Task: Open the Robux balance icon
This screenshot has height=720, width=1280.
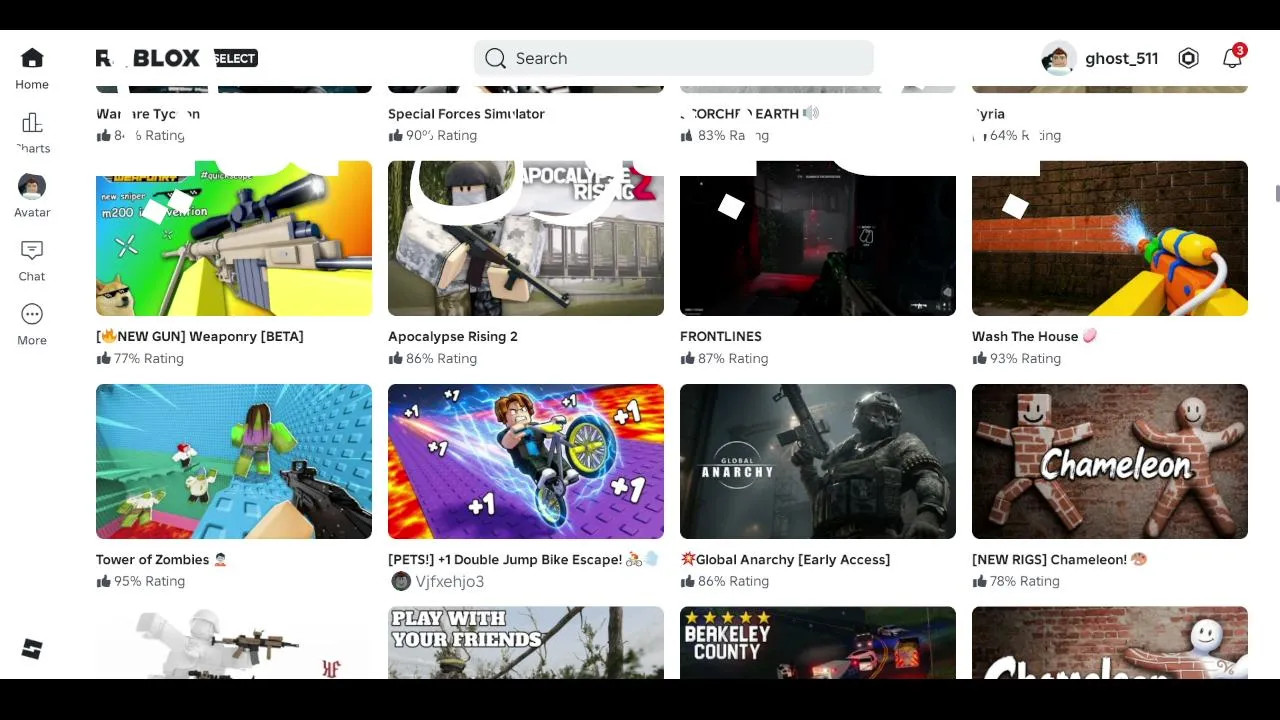Action: point(1188,58)
